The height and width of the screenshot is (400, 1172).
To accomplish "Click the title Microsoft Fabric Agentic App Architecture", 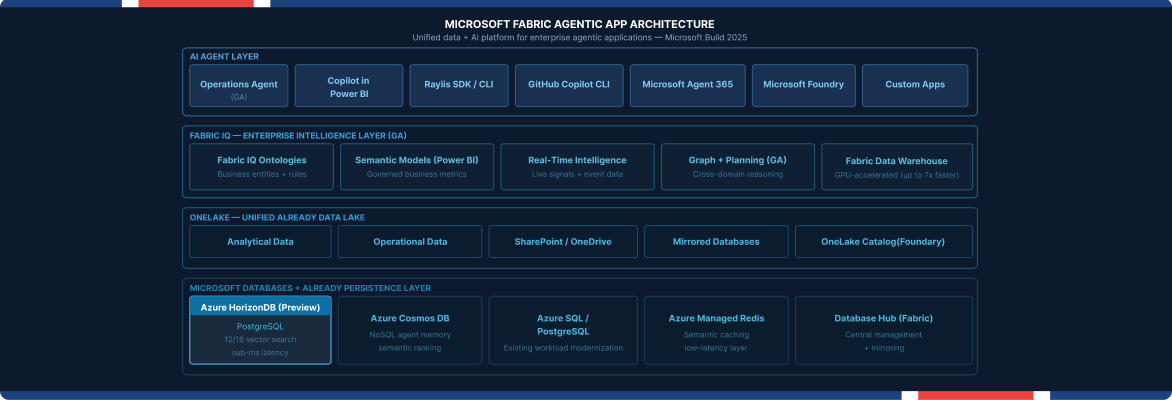I will pos(579,24).
